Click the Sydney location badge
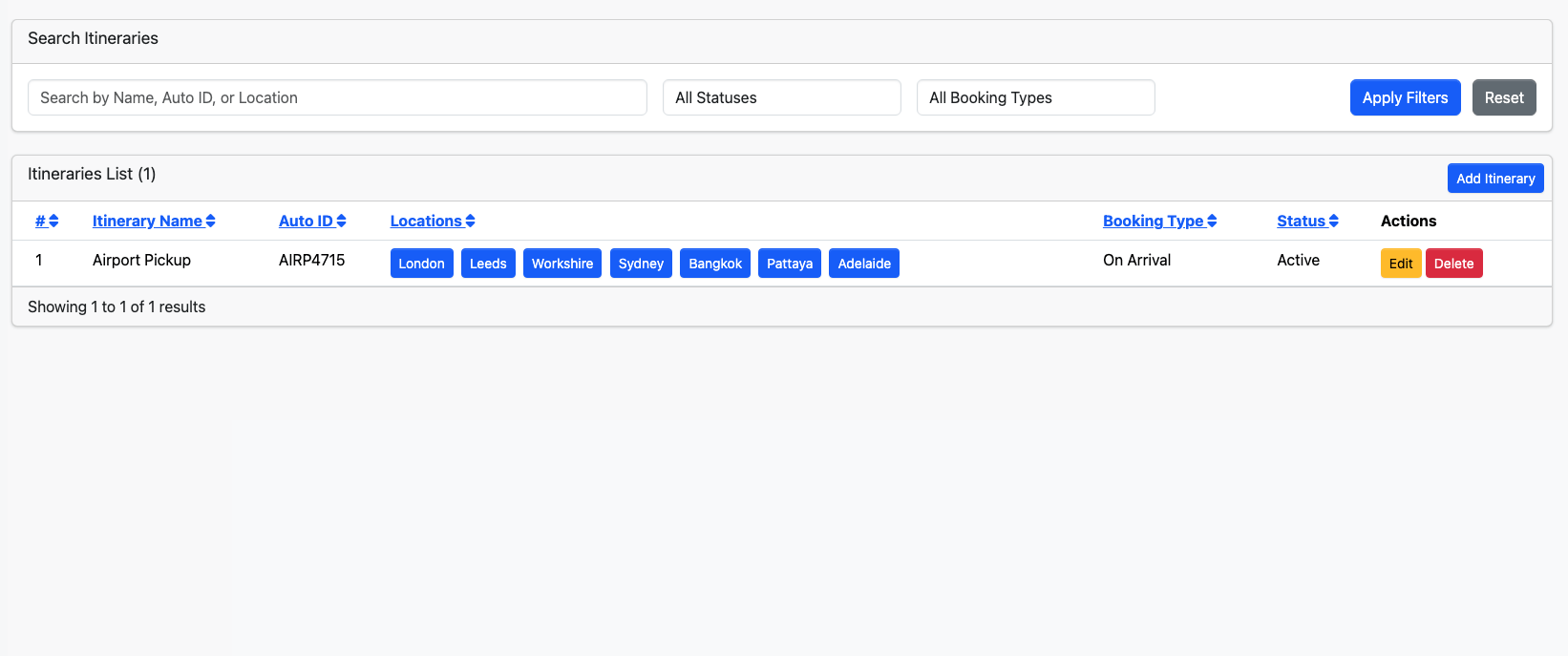This screenshot has height=656, width=1568. [641, 264]
